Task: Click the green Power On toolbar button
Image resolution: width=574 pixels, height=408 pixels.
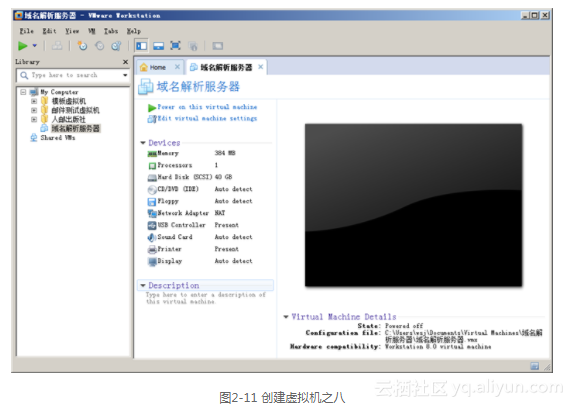Action: click(x=23, y=46)
